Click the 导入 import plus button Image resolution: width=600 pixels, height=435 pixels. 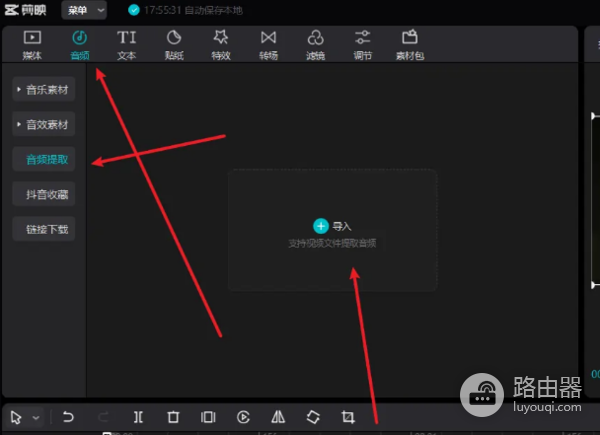320,226
